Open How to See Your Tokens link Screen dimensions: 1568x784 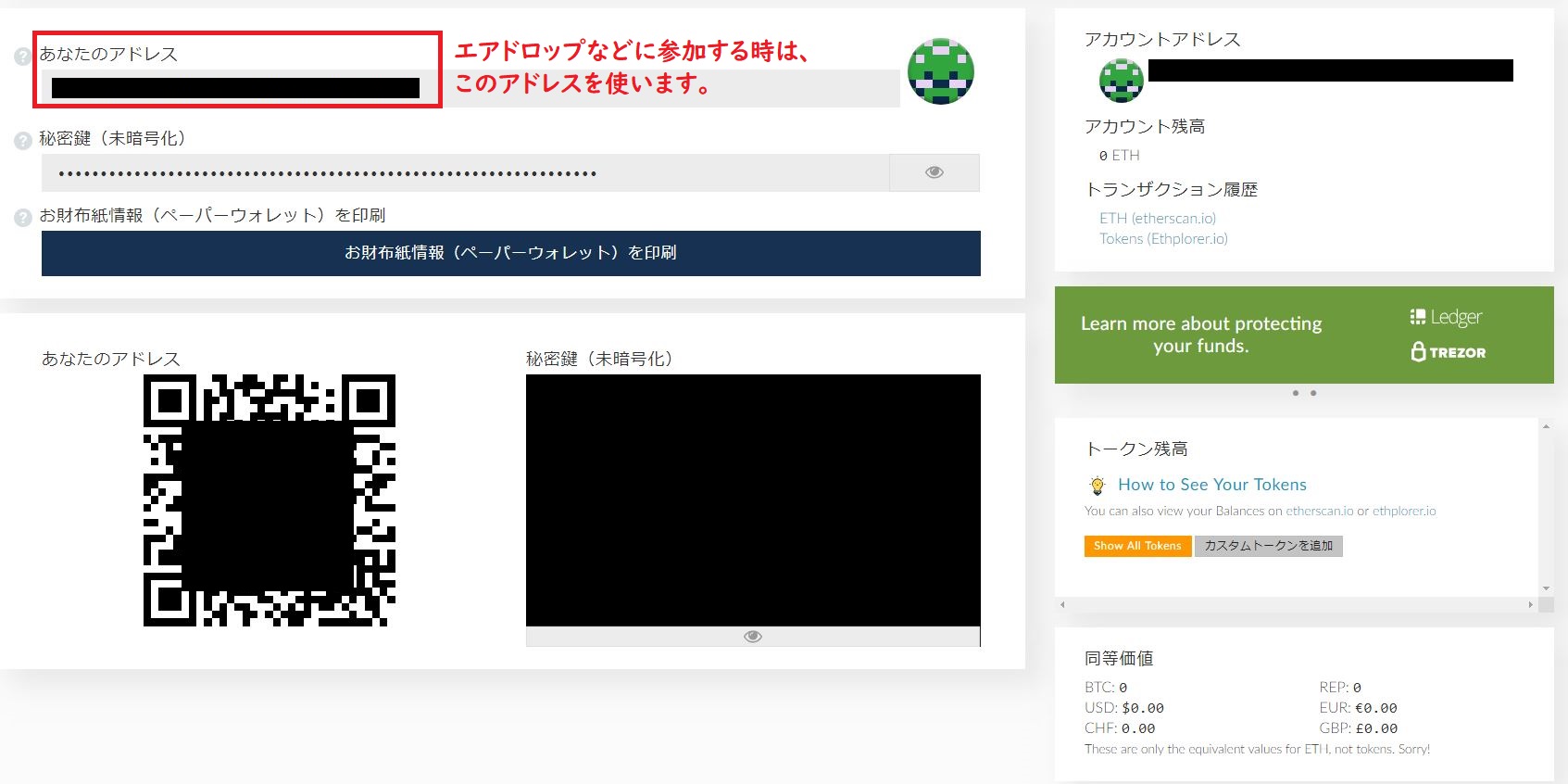click(x=1212, y=485)
